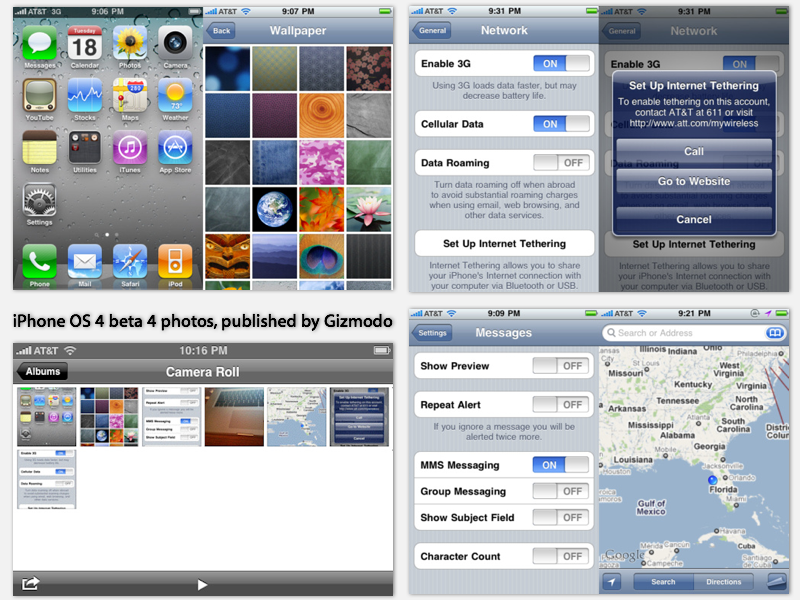This screenshot has width=800, height=600.
Task: Select the blue mountains wallpaper
Action: [x=274, y=256]
